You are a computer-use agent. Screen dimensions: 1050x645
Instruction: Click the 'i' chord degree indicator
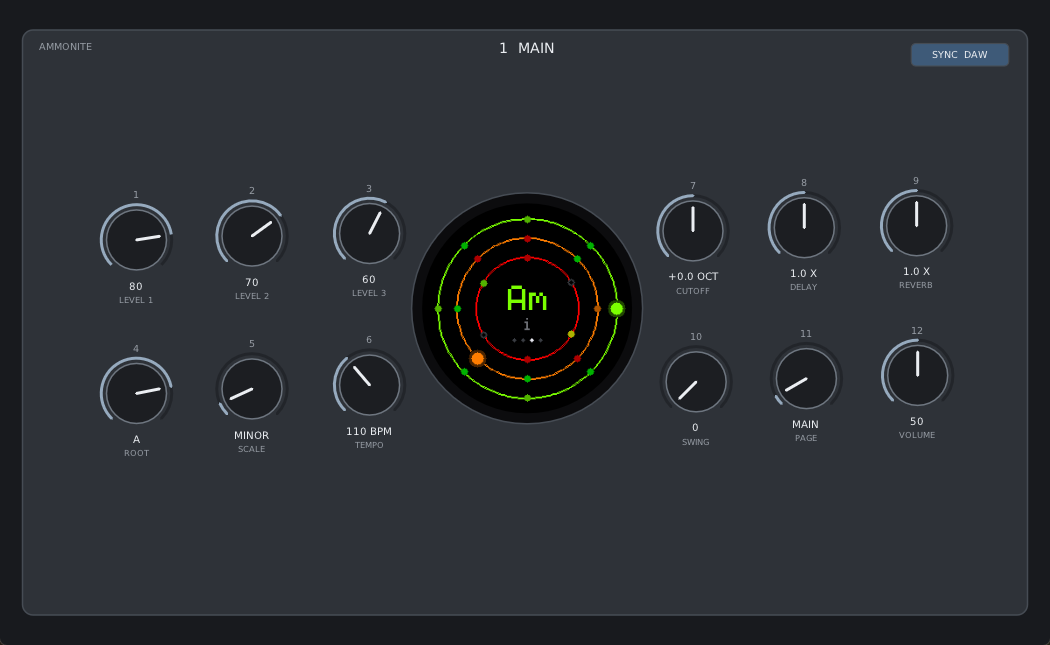pyautogui.click(x=527, y=325)
